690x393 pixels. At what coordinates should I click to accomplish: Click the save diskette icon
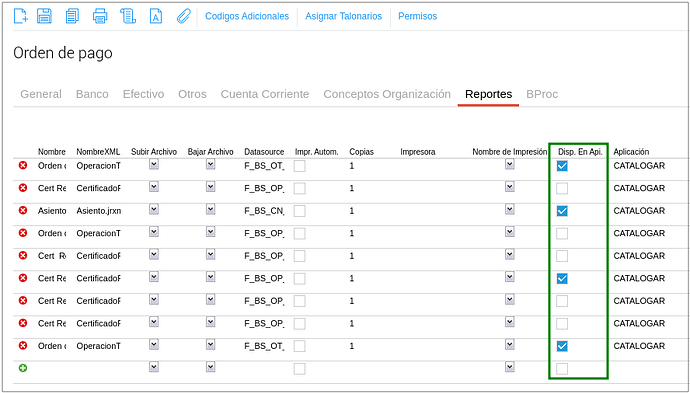(x=44, y=16)
